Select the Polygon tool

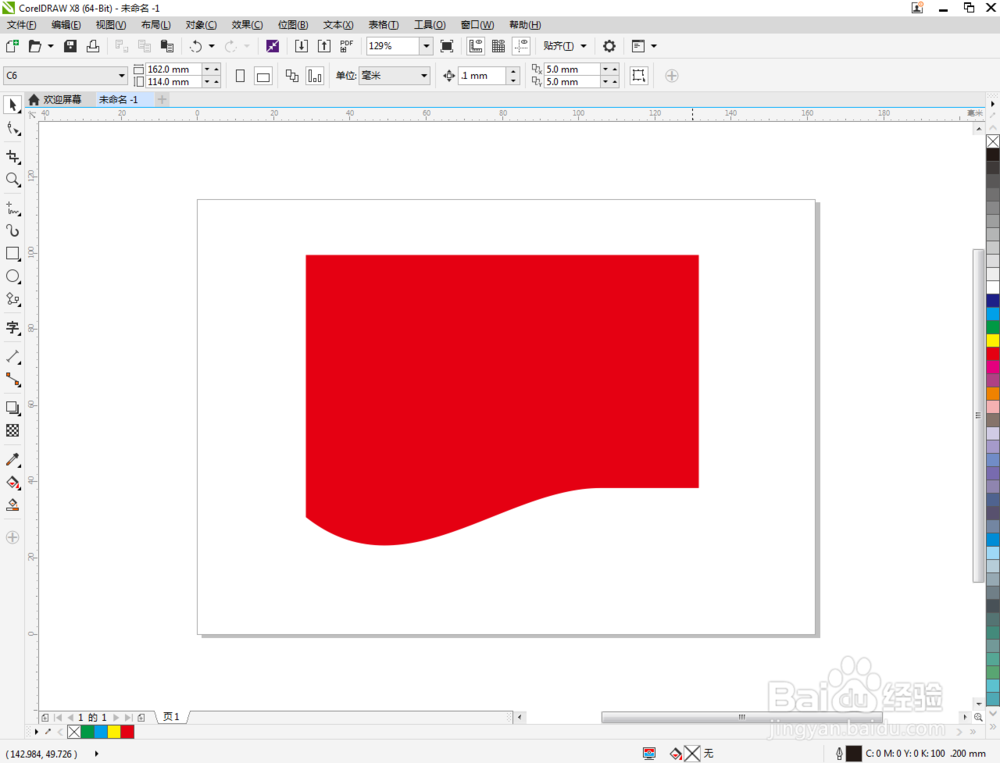click(x=13, y=299)
